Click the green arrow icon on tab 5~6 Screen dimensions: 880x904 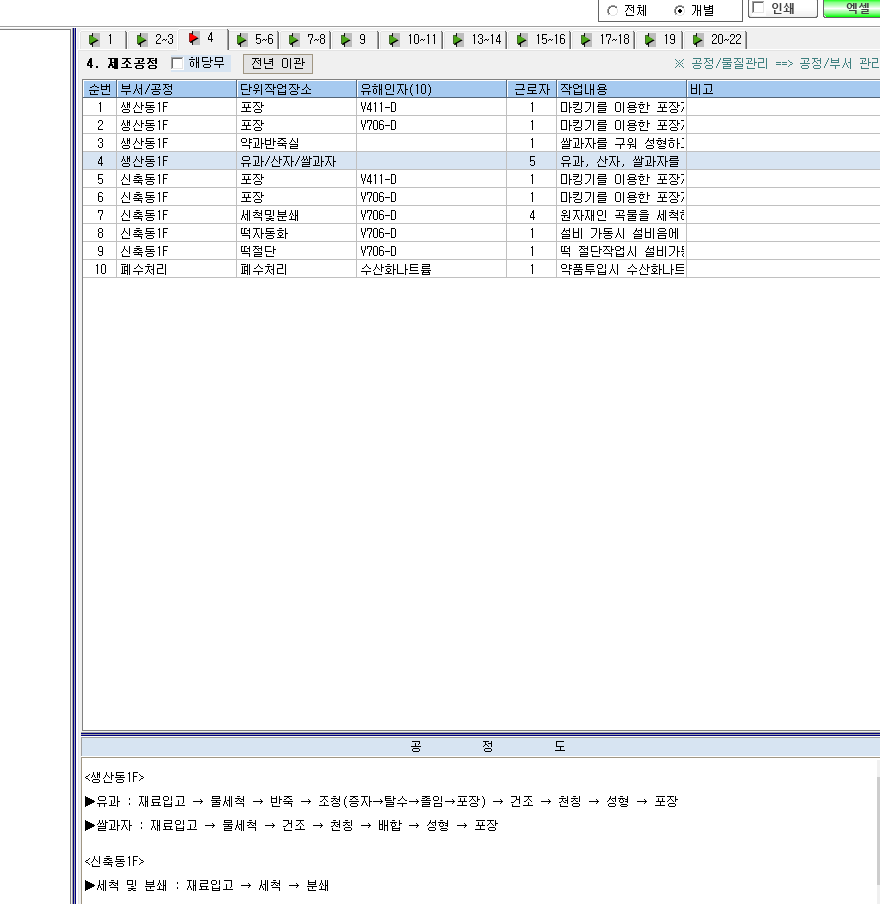[x=242, y=40]
